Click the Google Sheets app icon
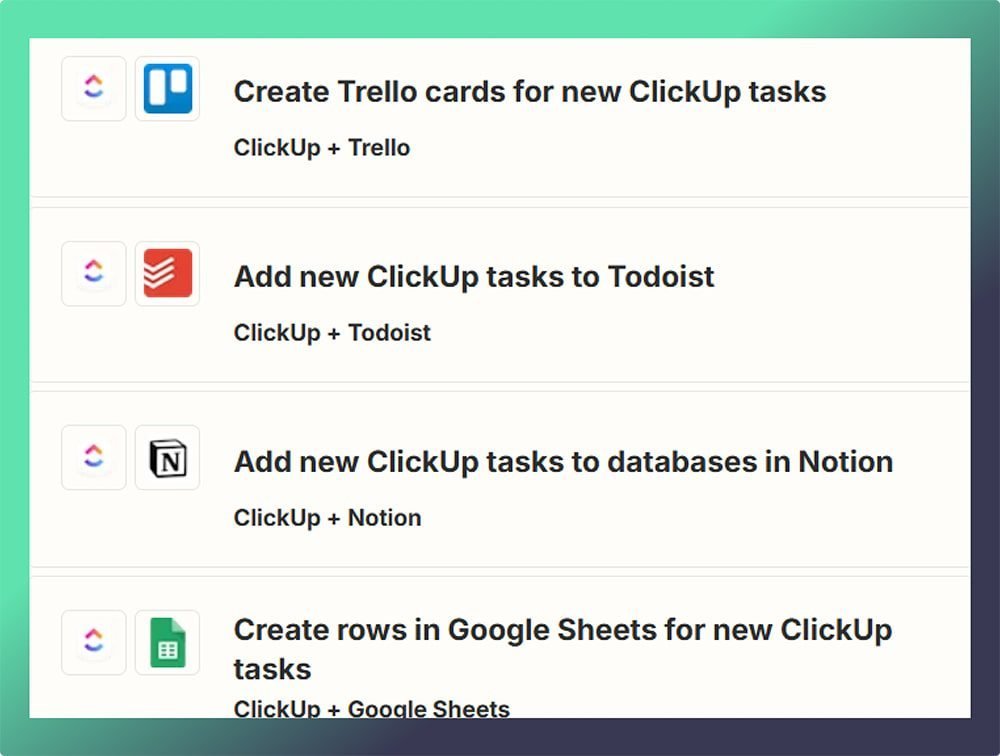Viewport: 1000px width, 756px height. click(167, 642)
